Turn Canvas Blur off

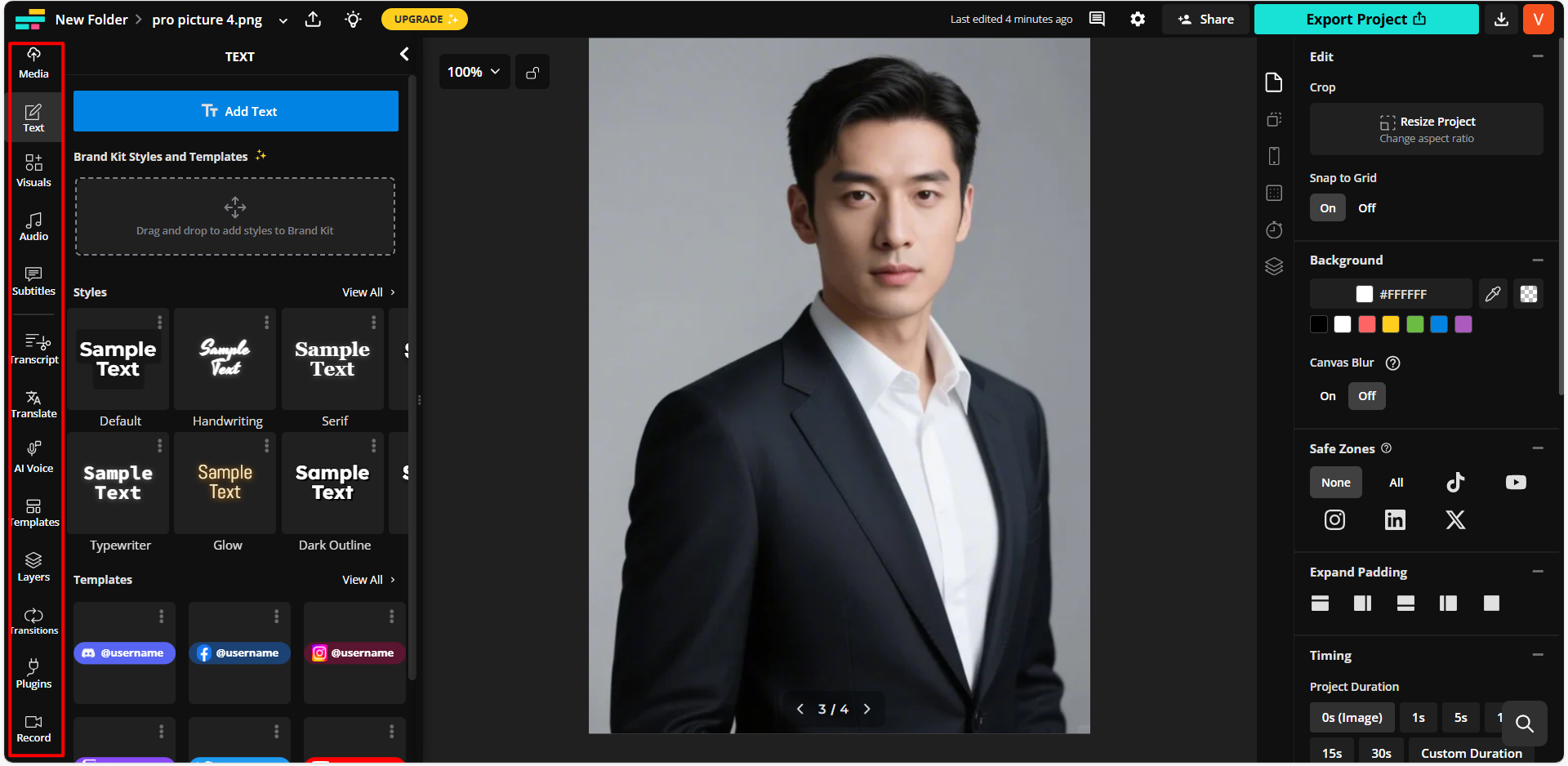click(1367, 396)
